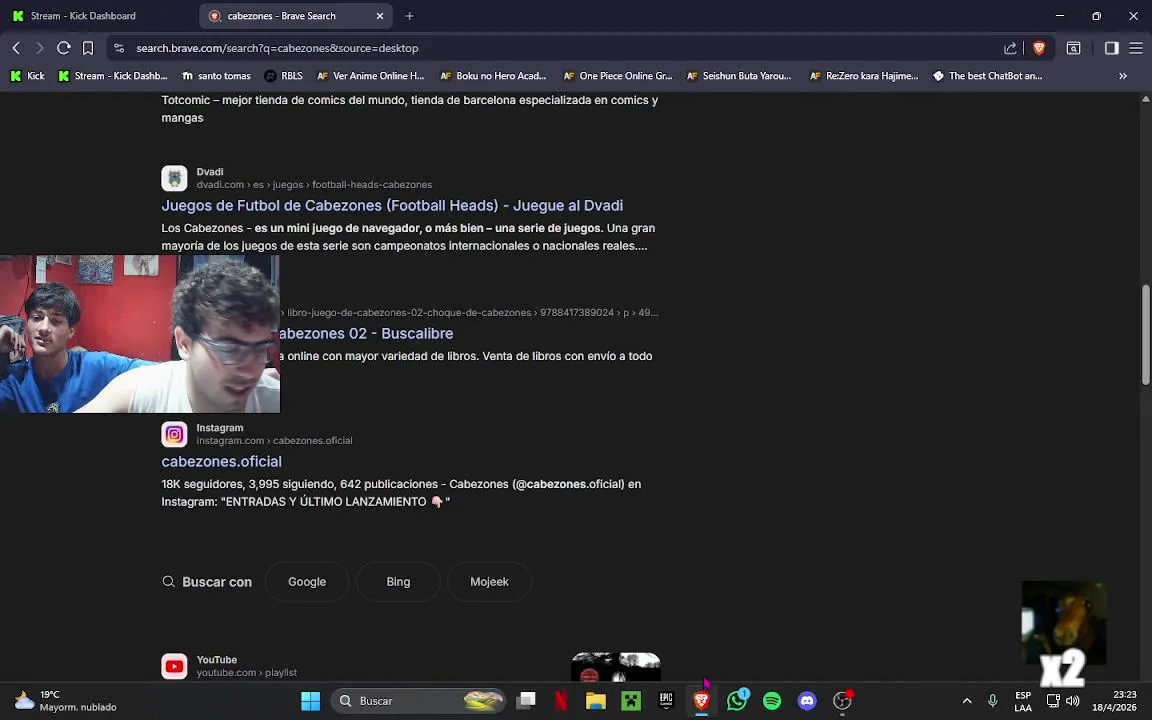Switch ESP LAA keyboard language
This screenshot has width=1152, height=720.
pos(1023,702)
